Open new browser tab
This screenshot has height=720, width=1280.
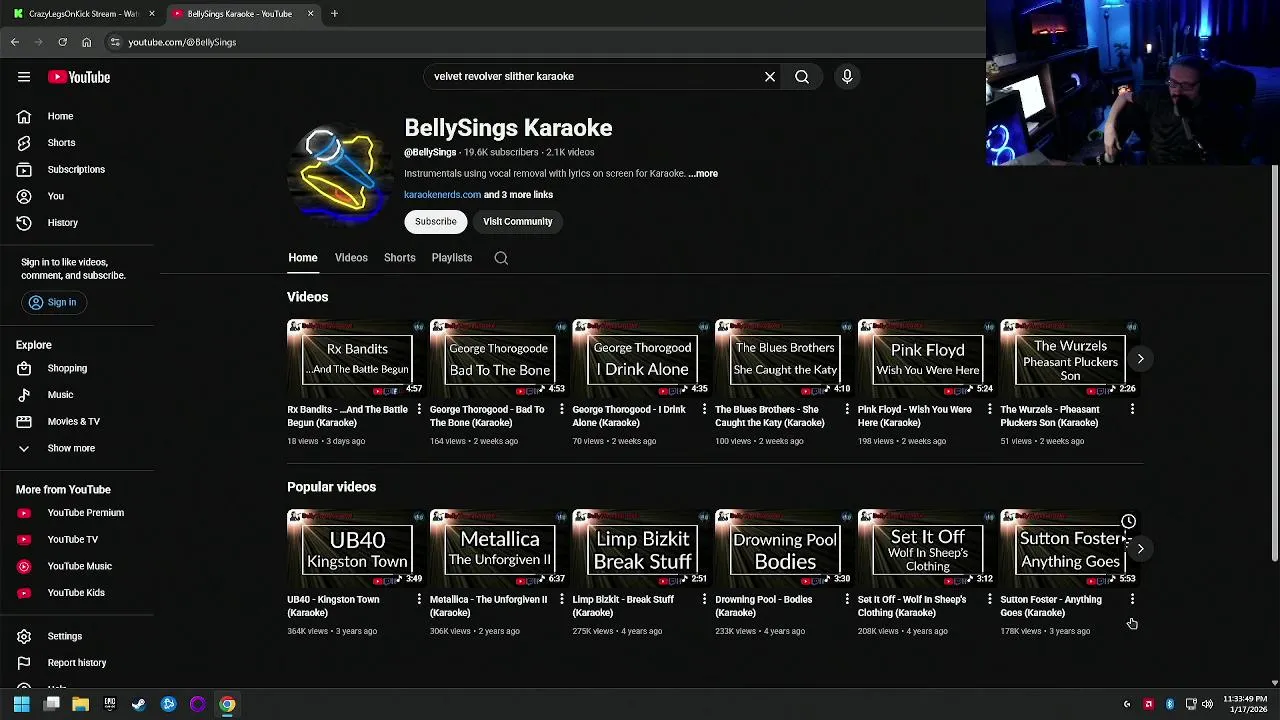334,14
